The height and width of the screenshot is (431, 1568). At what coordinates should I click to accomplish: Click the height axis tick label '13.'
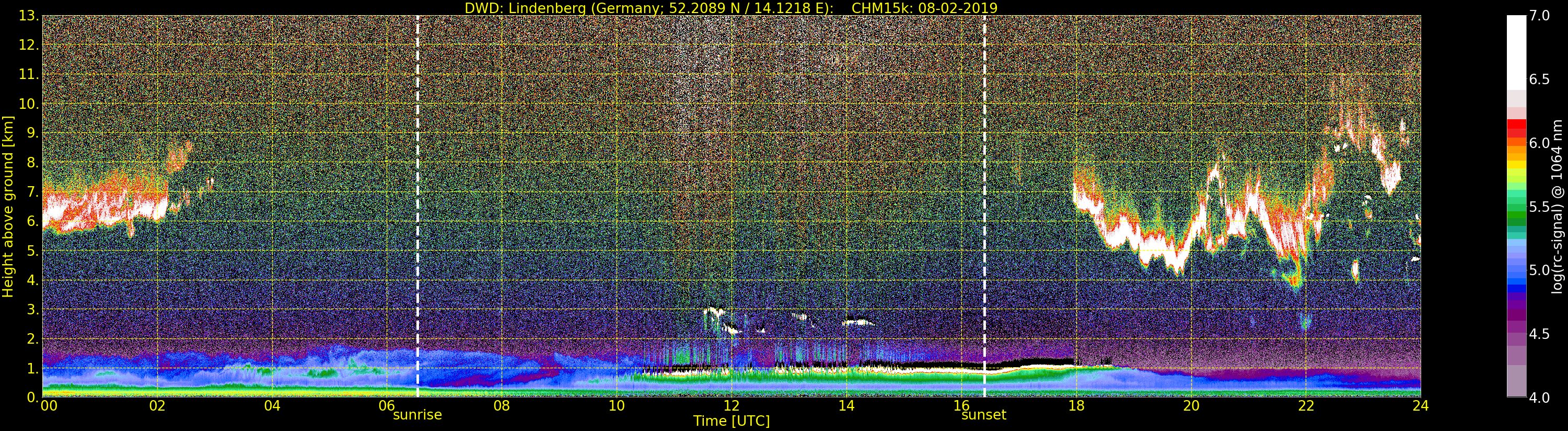[28, 16]
